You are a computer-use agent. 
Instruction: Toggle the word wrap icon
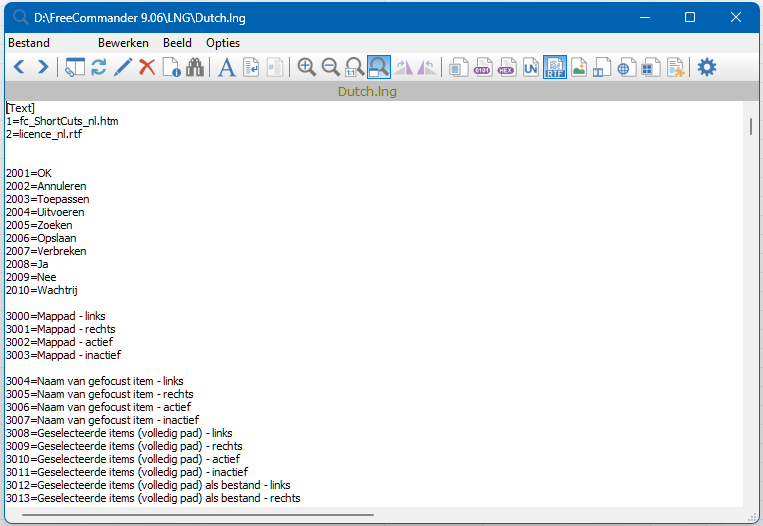click(252, 67)
